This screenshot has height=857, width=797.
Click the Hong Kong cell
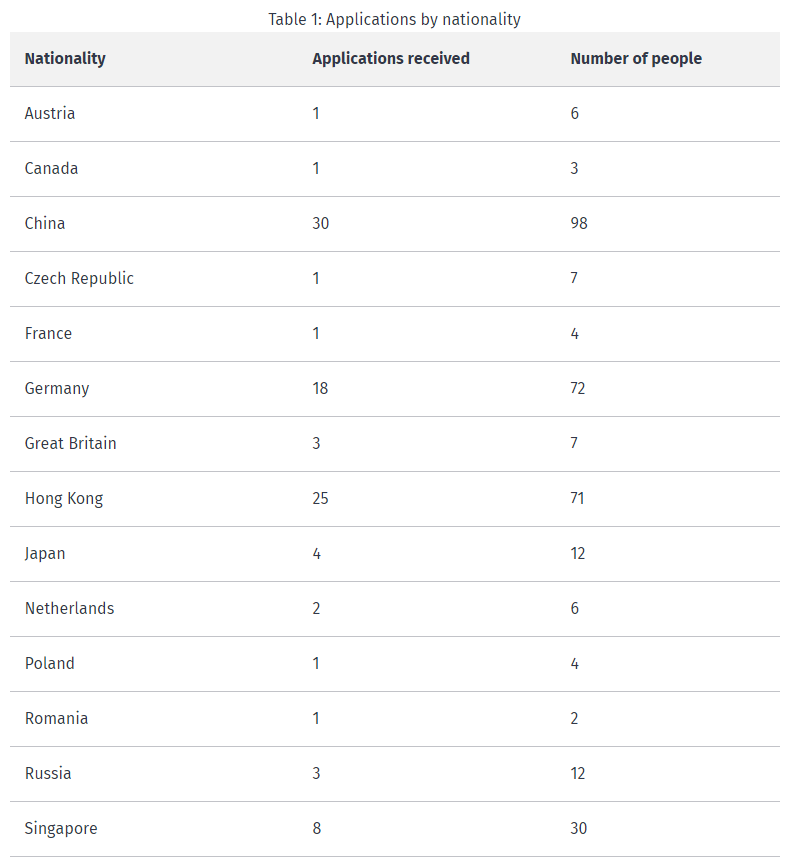64,499
